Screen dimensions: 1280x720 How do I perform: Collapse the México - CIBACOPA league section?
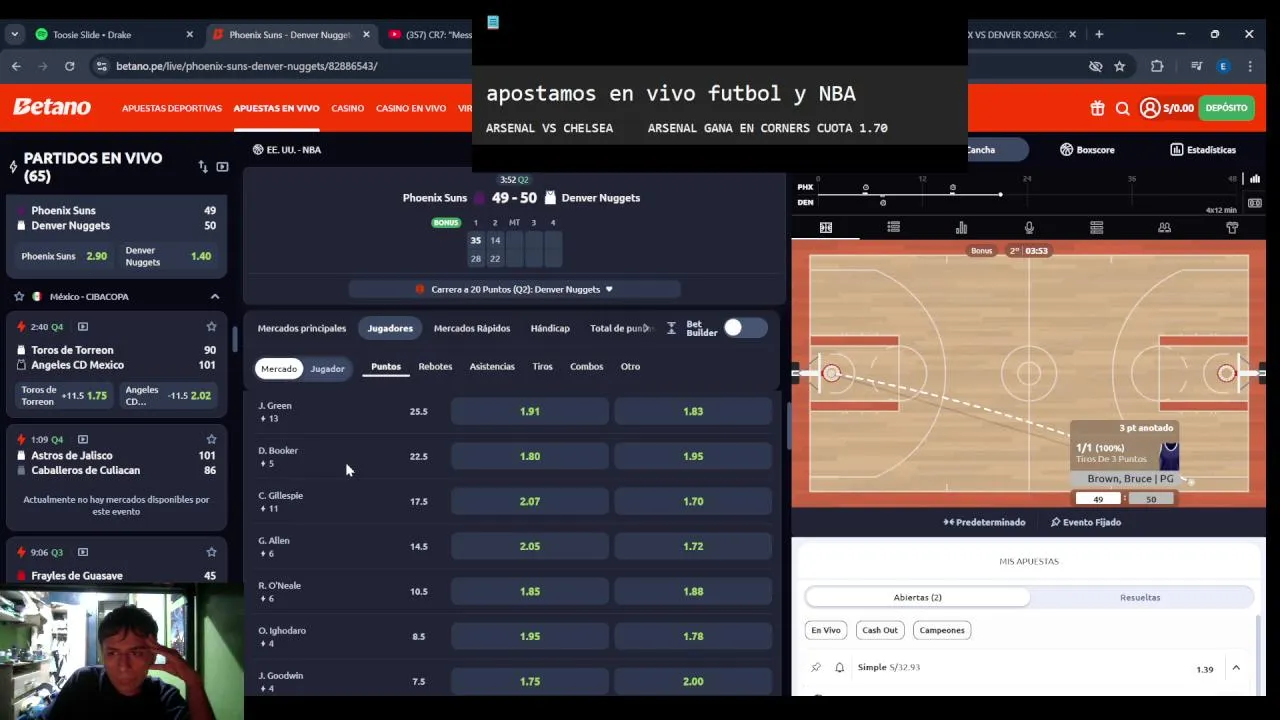coord(214,296)
